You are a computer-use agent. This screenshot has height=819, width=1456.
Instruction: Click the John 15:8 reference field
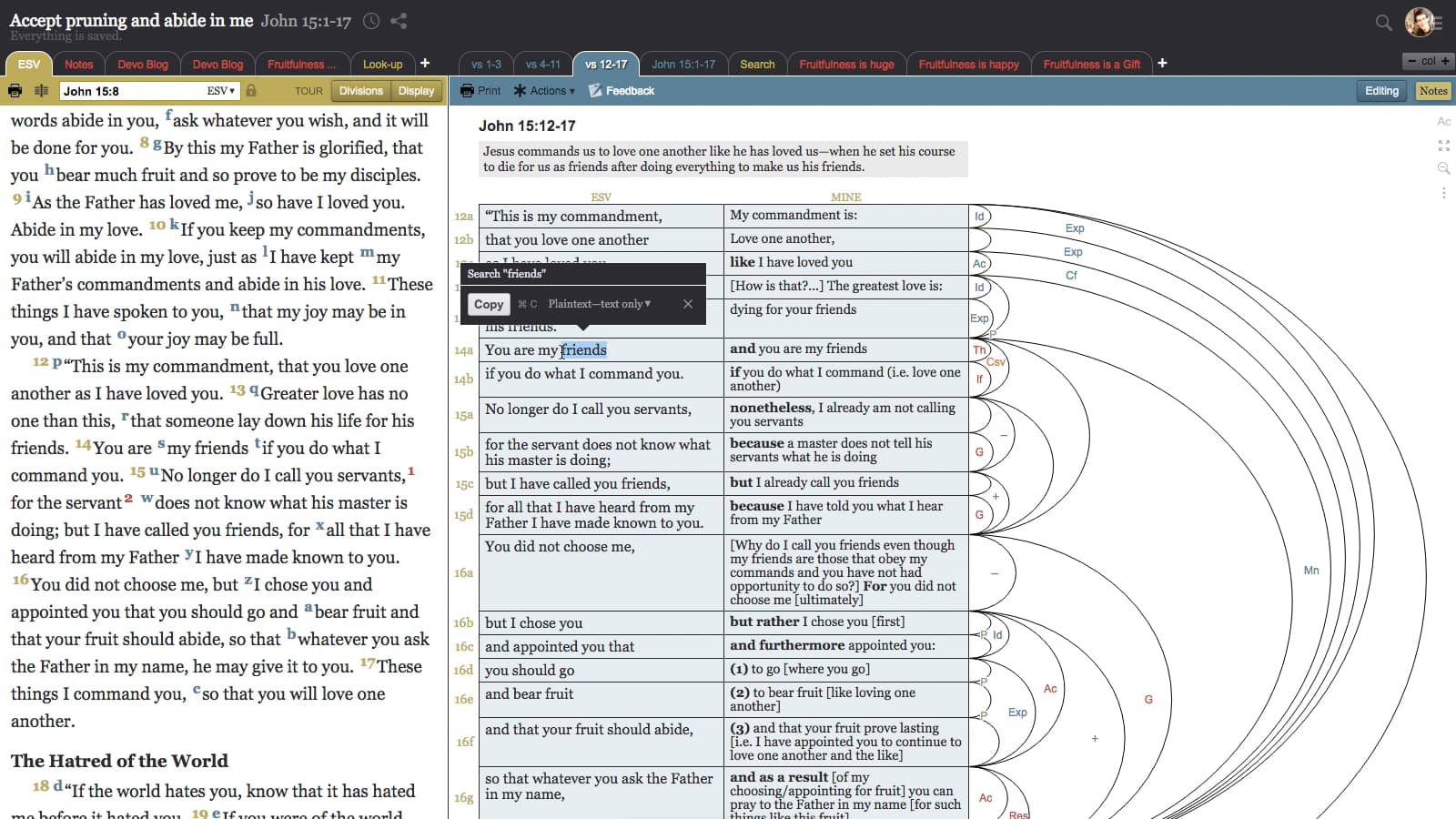tap(132, 91)
